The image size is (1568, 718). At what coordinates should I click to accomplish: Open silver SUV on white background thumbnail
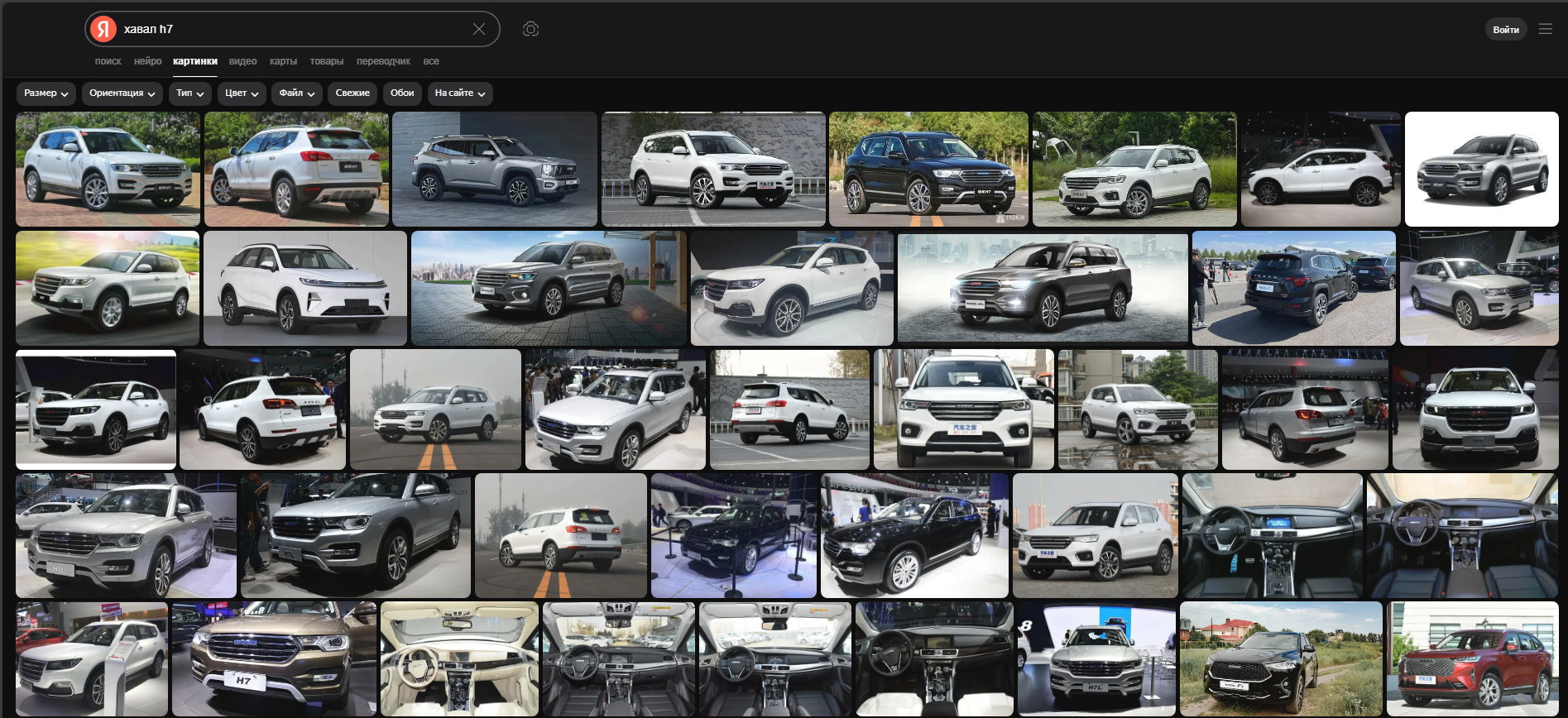[x=1481, y=169]
